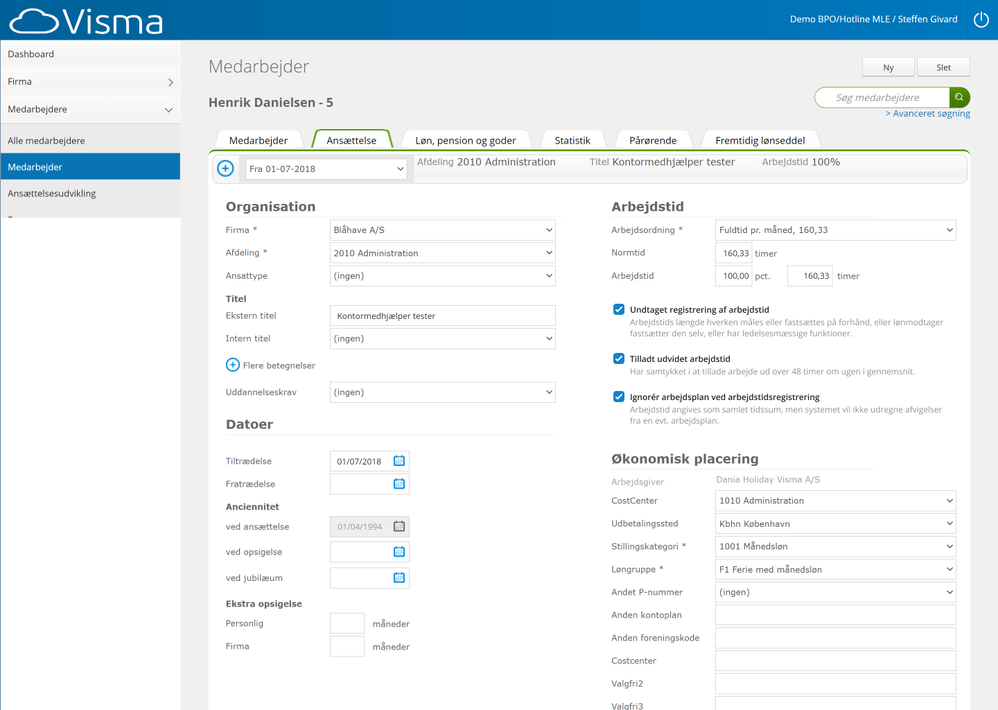The width and height of the screenshot is (998, 710).
Task: Open Ansættelsesudvikling in the sidebar
Action: tap(90, 193)
